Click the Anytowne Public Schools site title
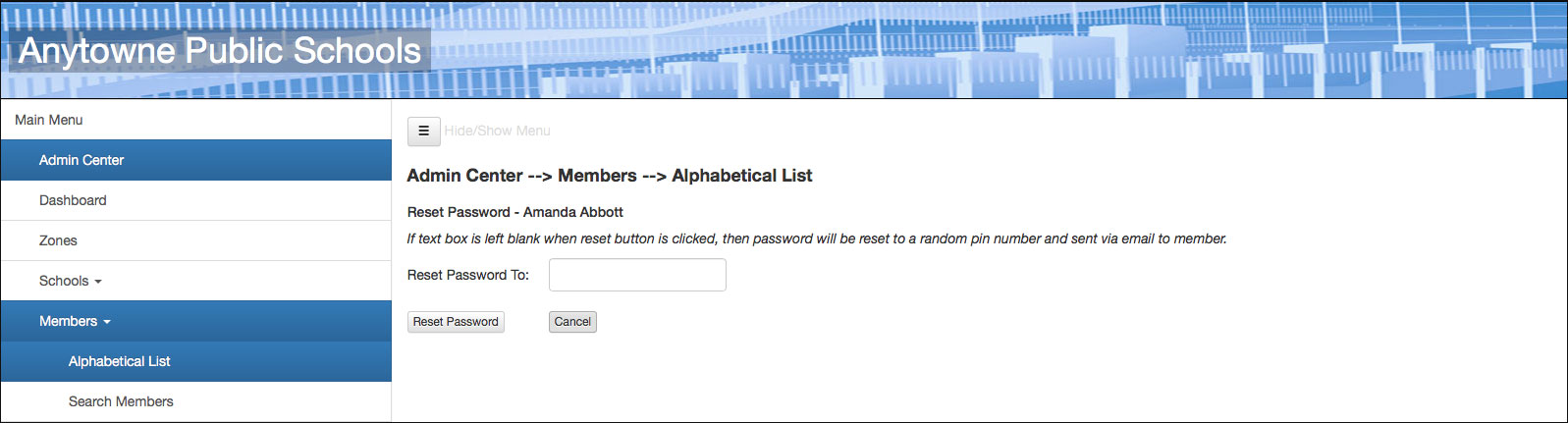 (x=220, y=51)
